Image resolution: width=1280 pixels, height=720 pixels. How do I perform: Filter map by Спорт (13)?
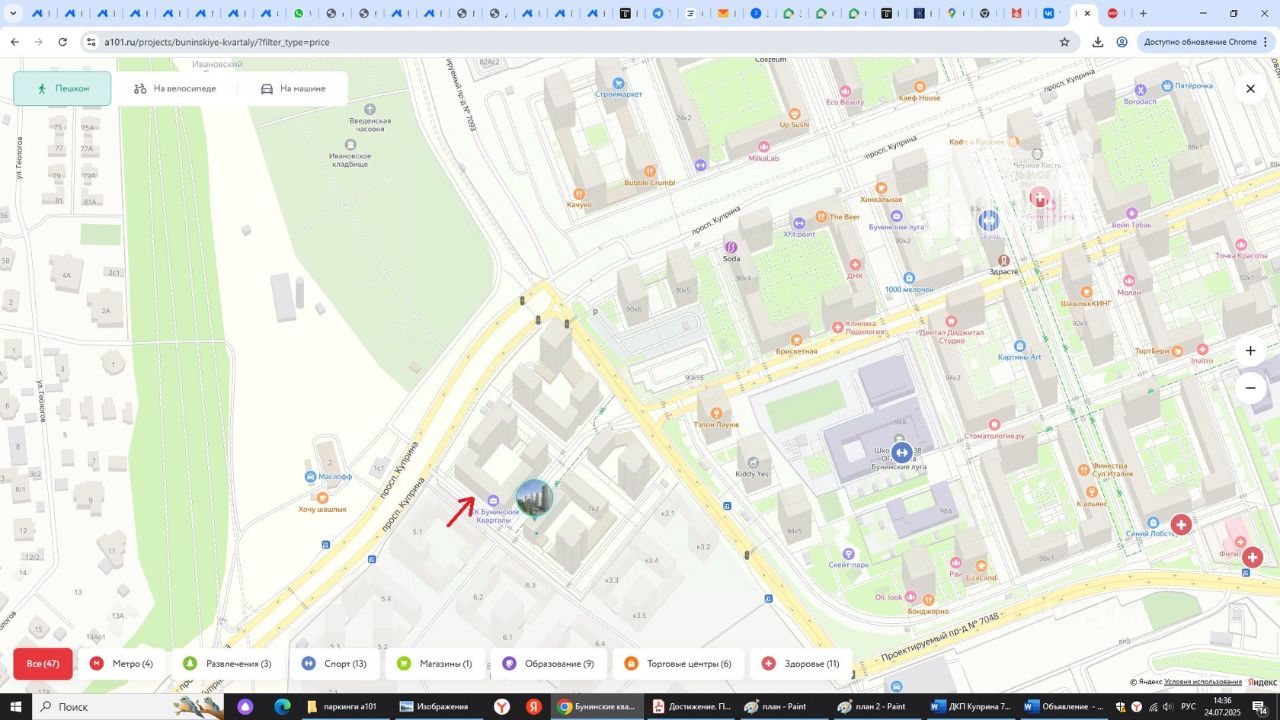(334, 664)
